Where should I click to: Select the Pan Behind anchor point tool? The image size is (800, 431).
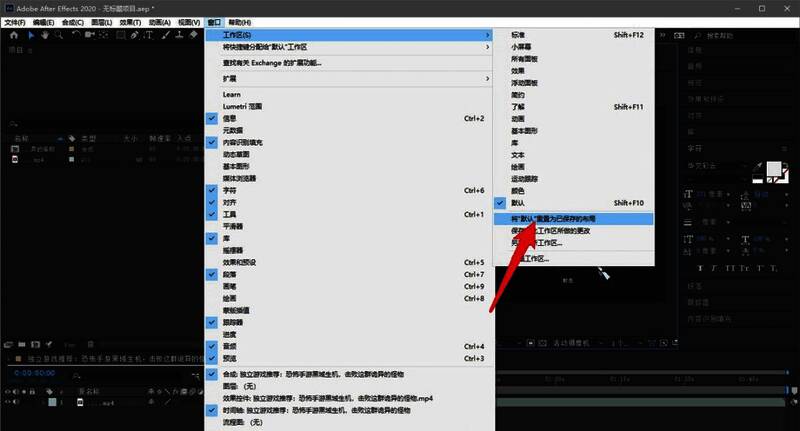coord(104,35)
